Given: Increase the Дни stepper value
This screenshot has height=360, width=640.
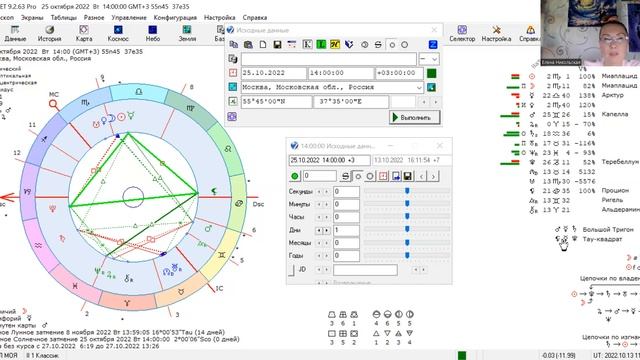Looking at the screenshot, I should pyautogui.click(x=327, y=231).
